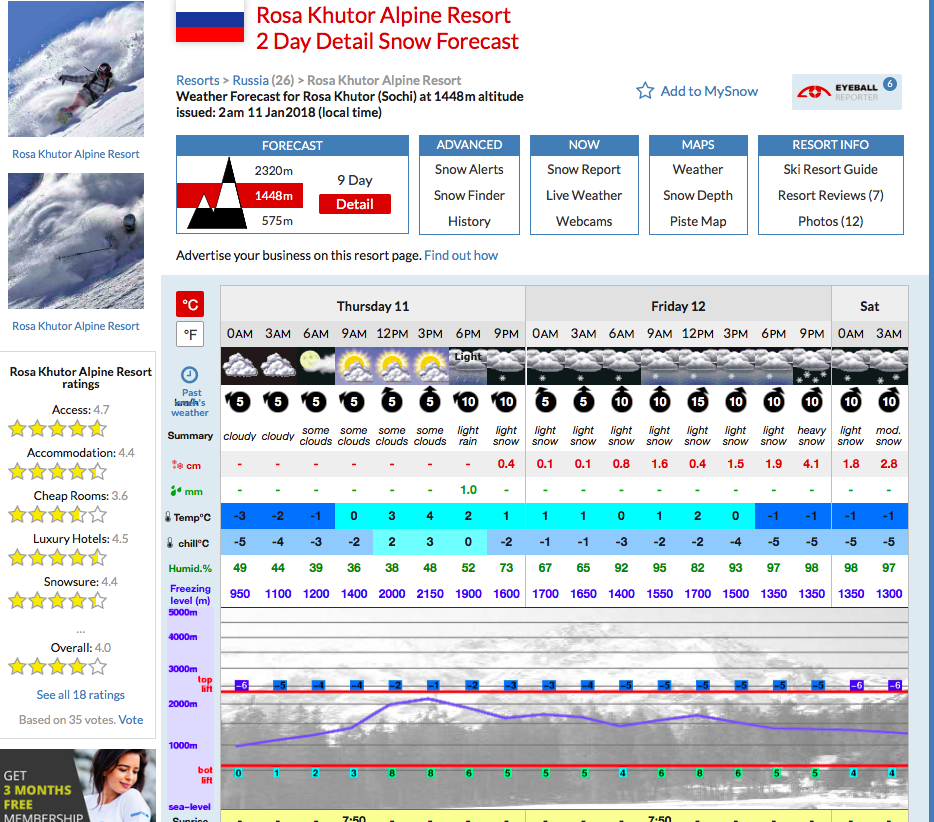Click the Friday 12 day header
Image resolution: width=934 pixels, height=822 pixels.
click(678, 306)
